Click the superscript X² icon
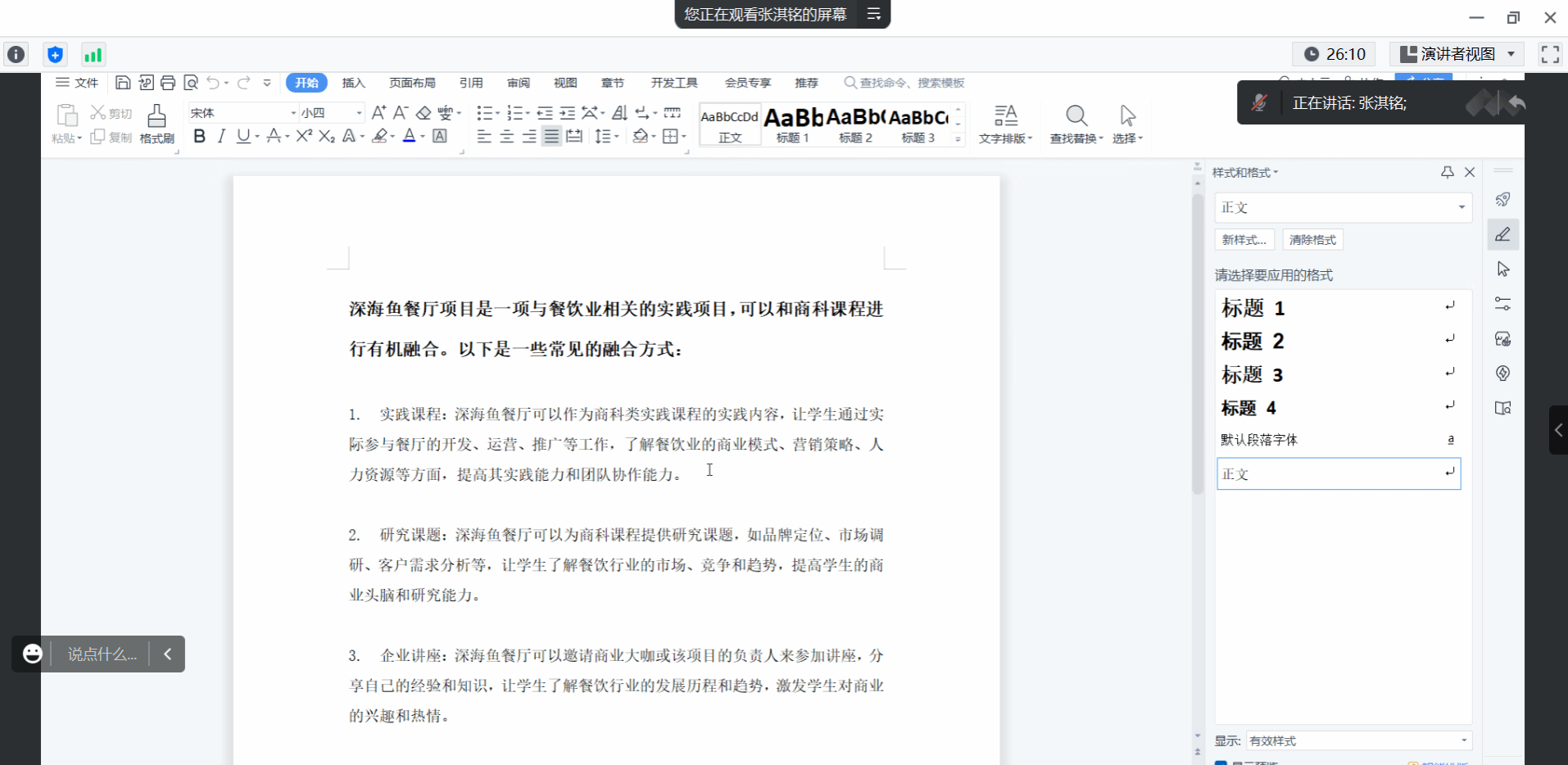 click(304, 136)
